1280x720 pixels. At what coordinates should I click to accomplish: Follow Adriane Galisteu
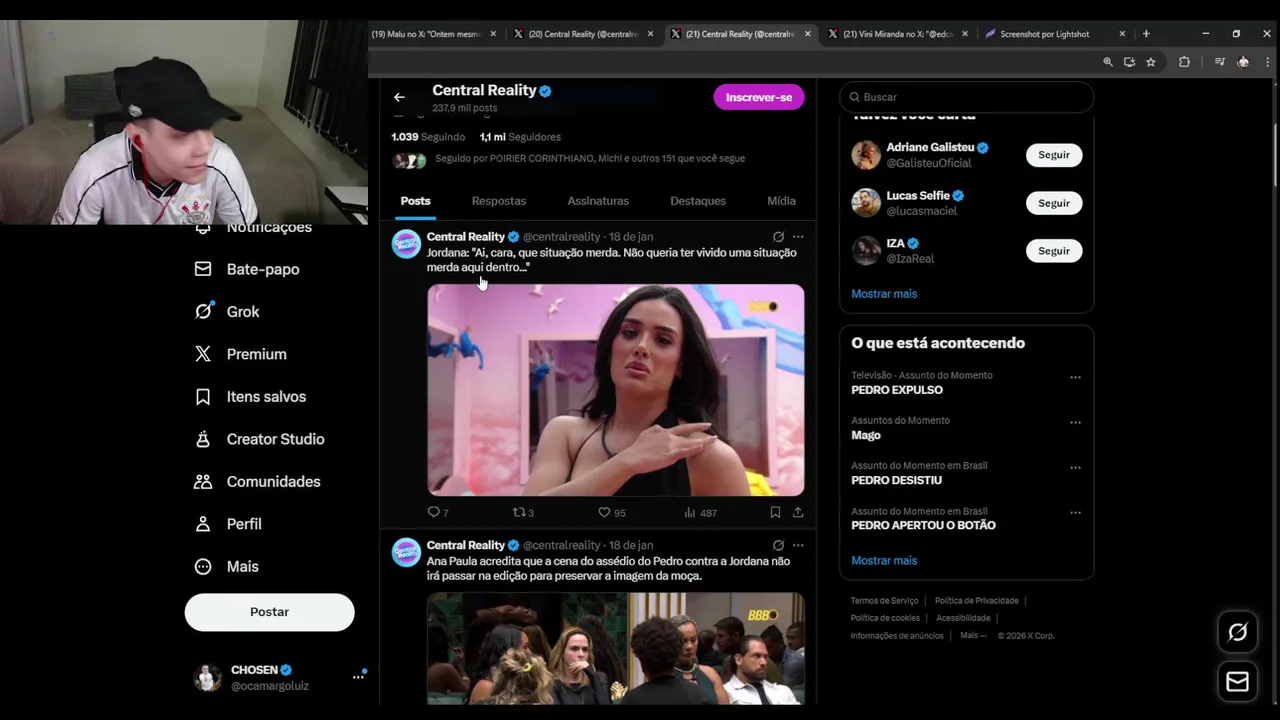(x=1053, y=155)
